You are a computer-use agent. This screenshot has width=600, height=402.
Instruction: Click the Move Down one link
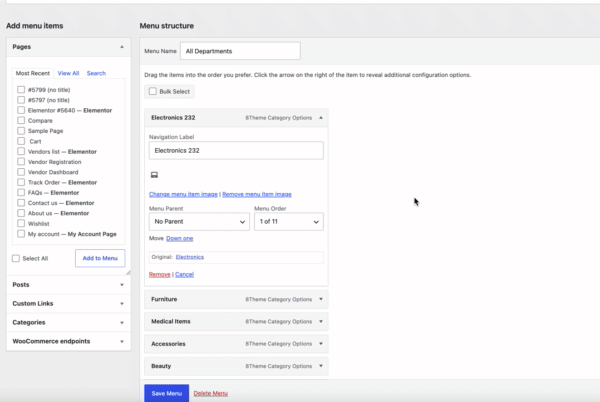click(179, 238)
